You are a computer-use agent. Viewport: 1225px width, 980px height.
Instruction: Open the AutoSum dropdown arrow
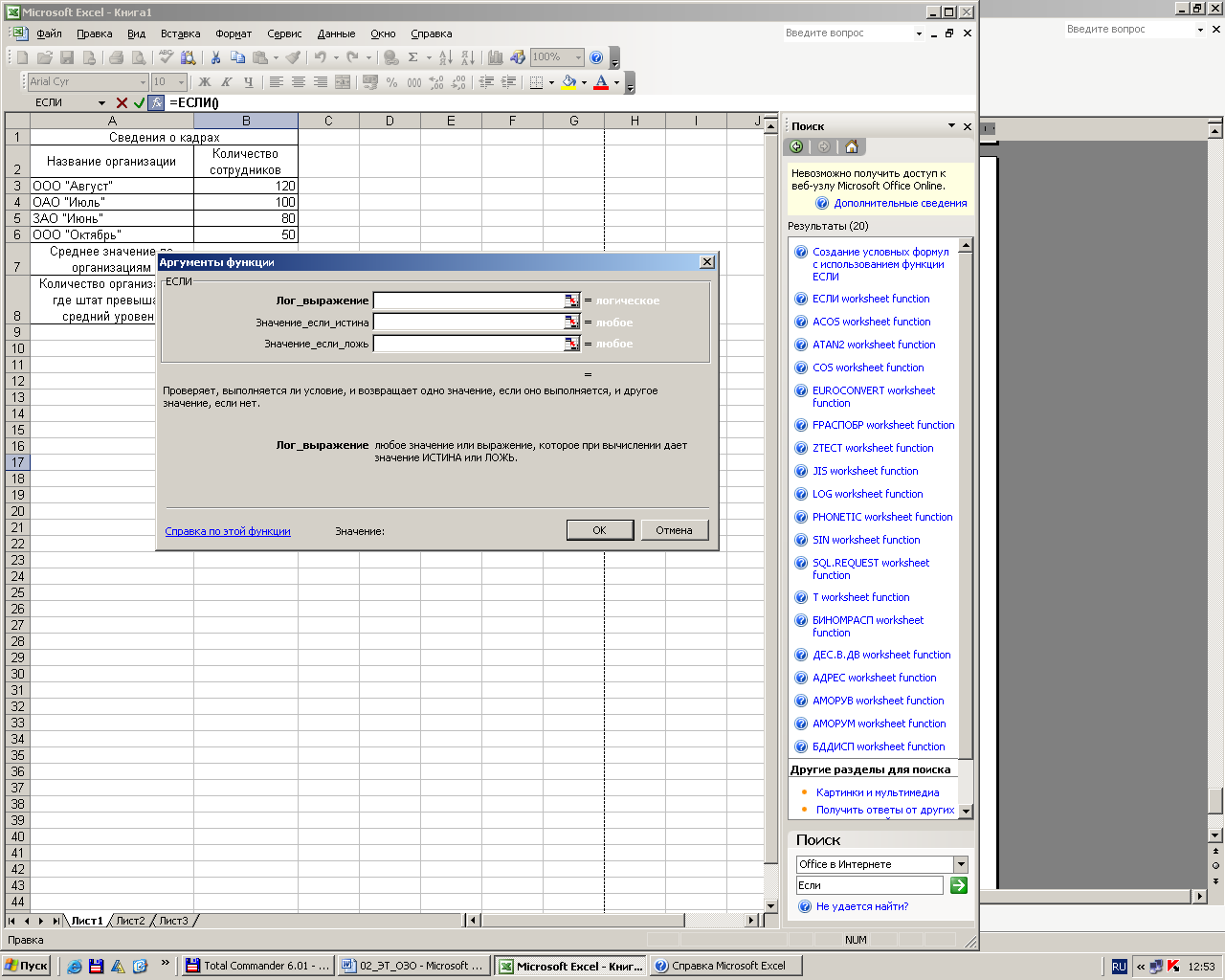click(429, 57)
